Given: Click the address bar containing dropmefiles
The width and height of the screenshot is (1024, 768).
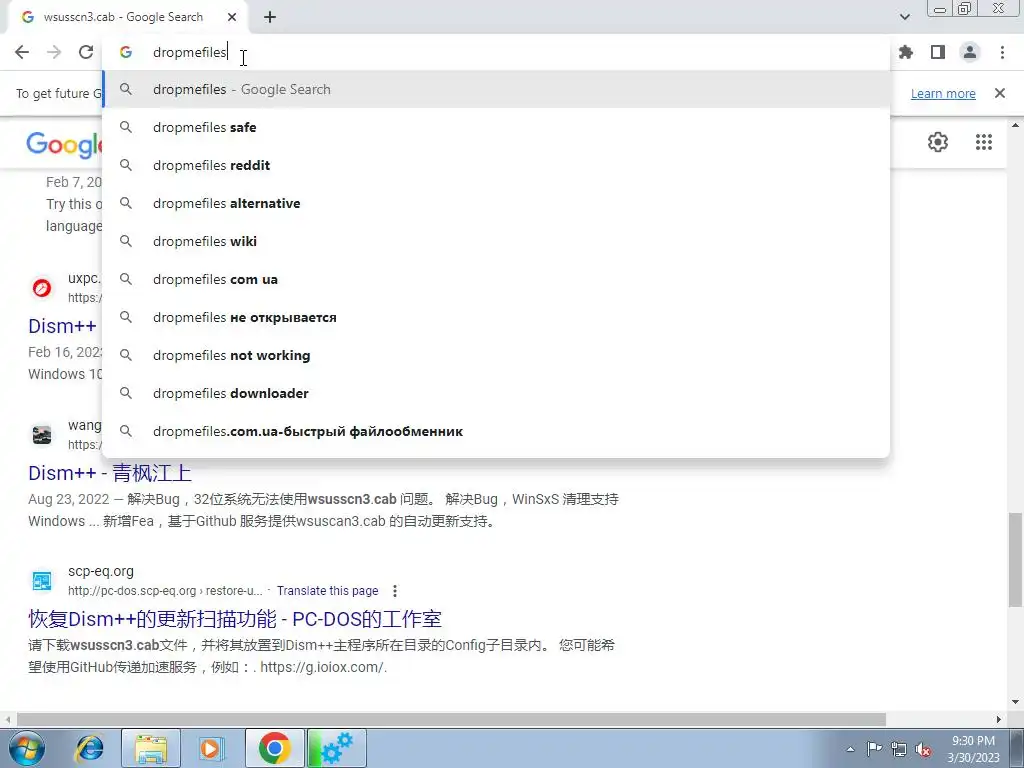Looking at the screenshot, I should (496, 52).
